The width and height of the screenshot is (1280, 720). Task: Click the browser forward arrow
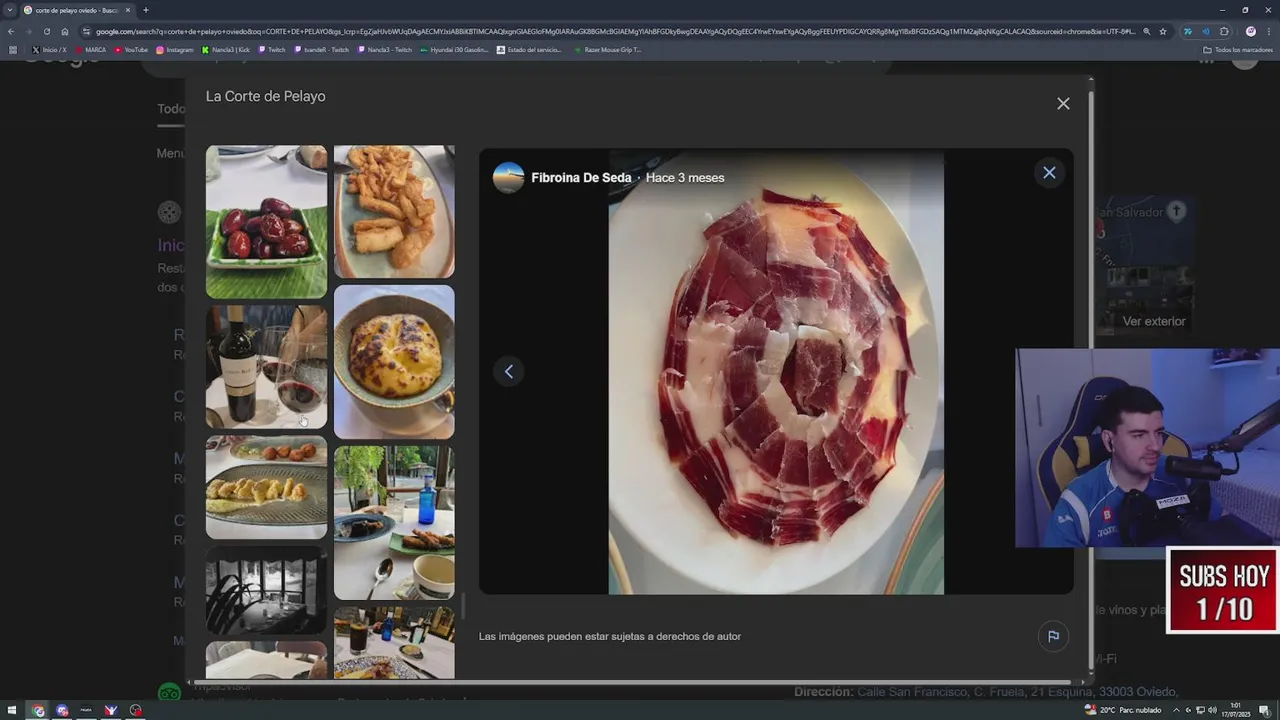(x=28, y=31)
